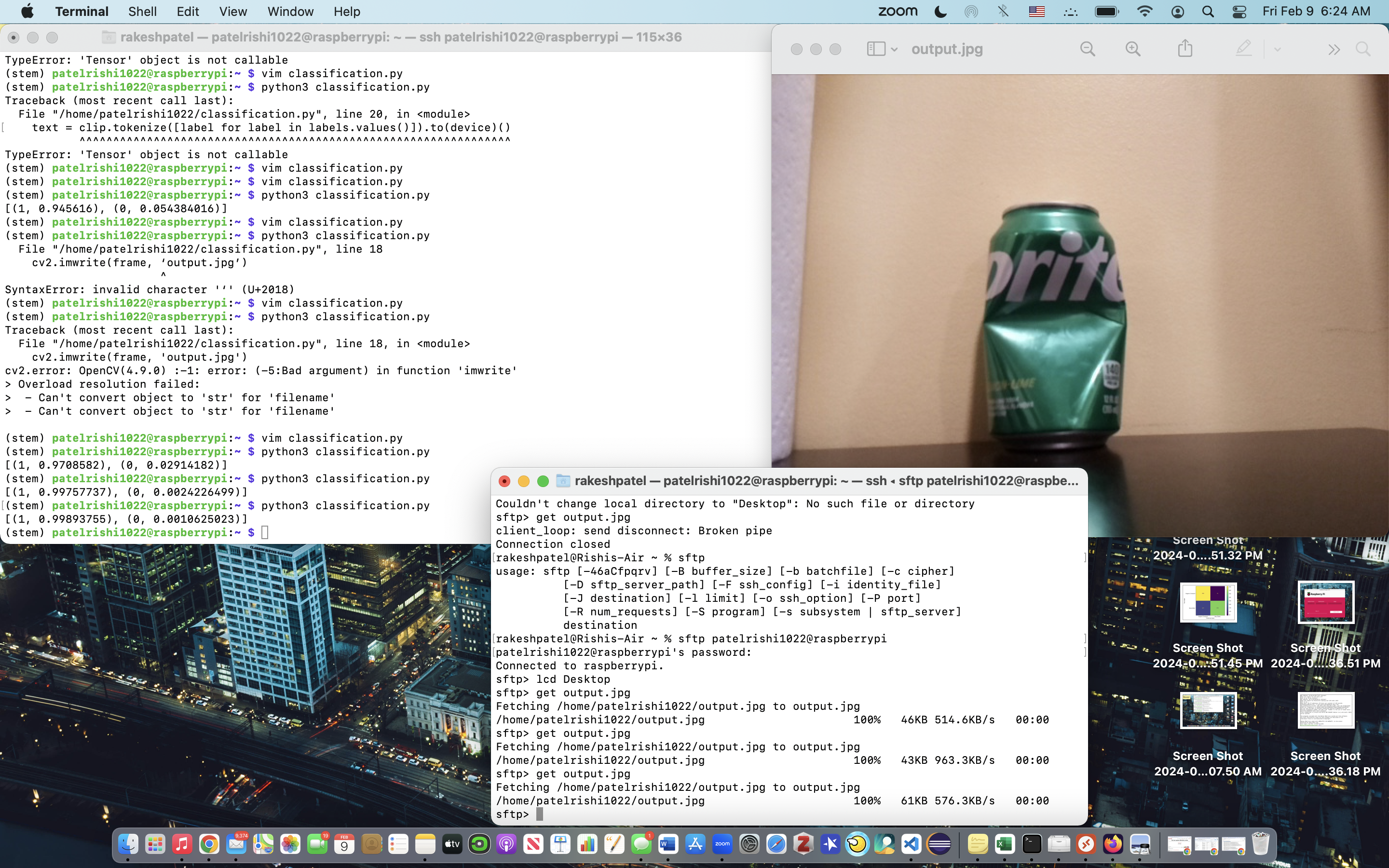Click the date and time Fri Feb 9
1389x868 pixels.
coord(1316,12)
